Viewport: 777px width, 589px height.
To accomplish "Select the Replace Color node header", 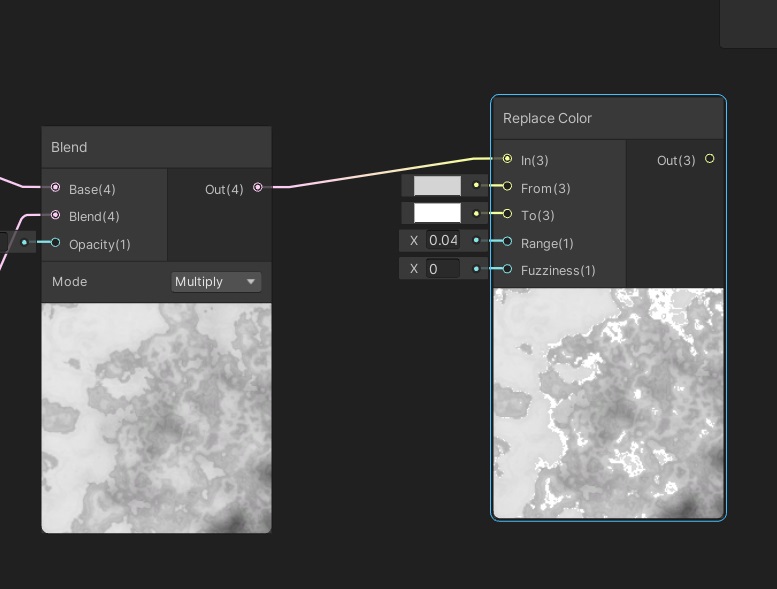I will [x=608, y=118].
